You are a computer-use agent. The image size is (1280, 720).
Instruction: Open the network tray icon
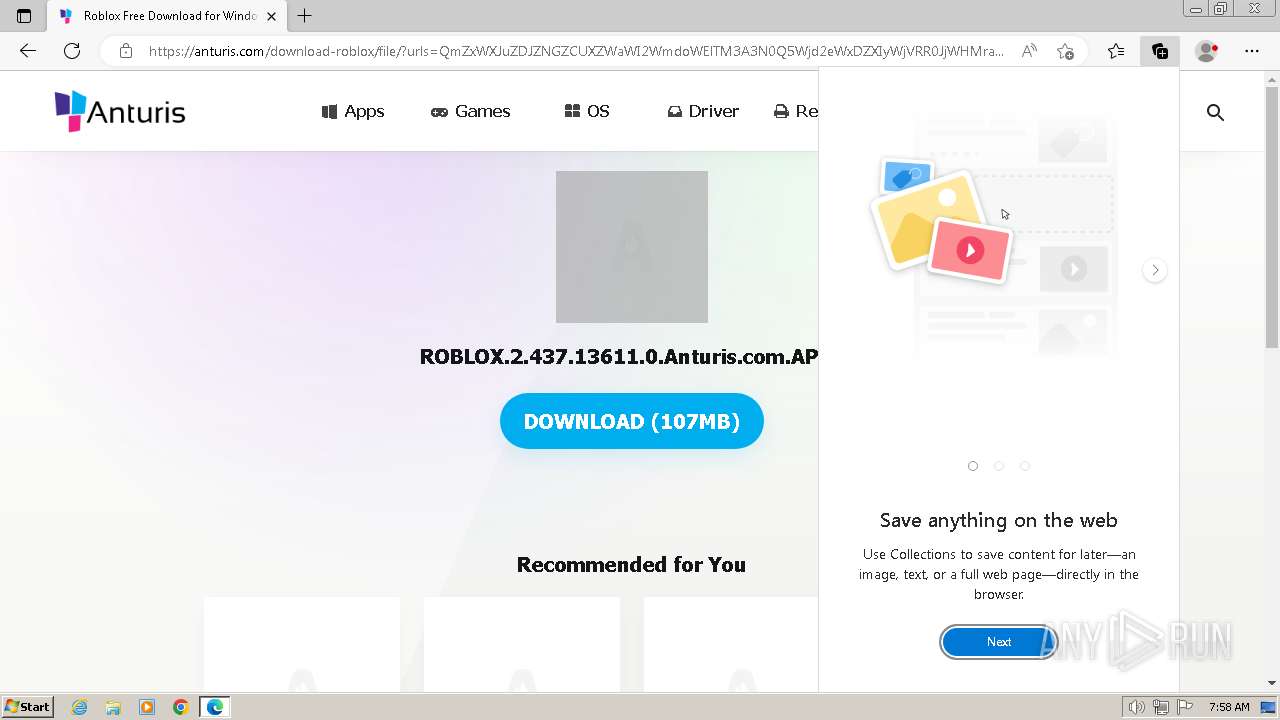[x=1162, y=707]
